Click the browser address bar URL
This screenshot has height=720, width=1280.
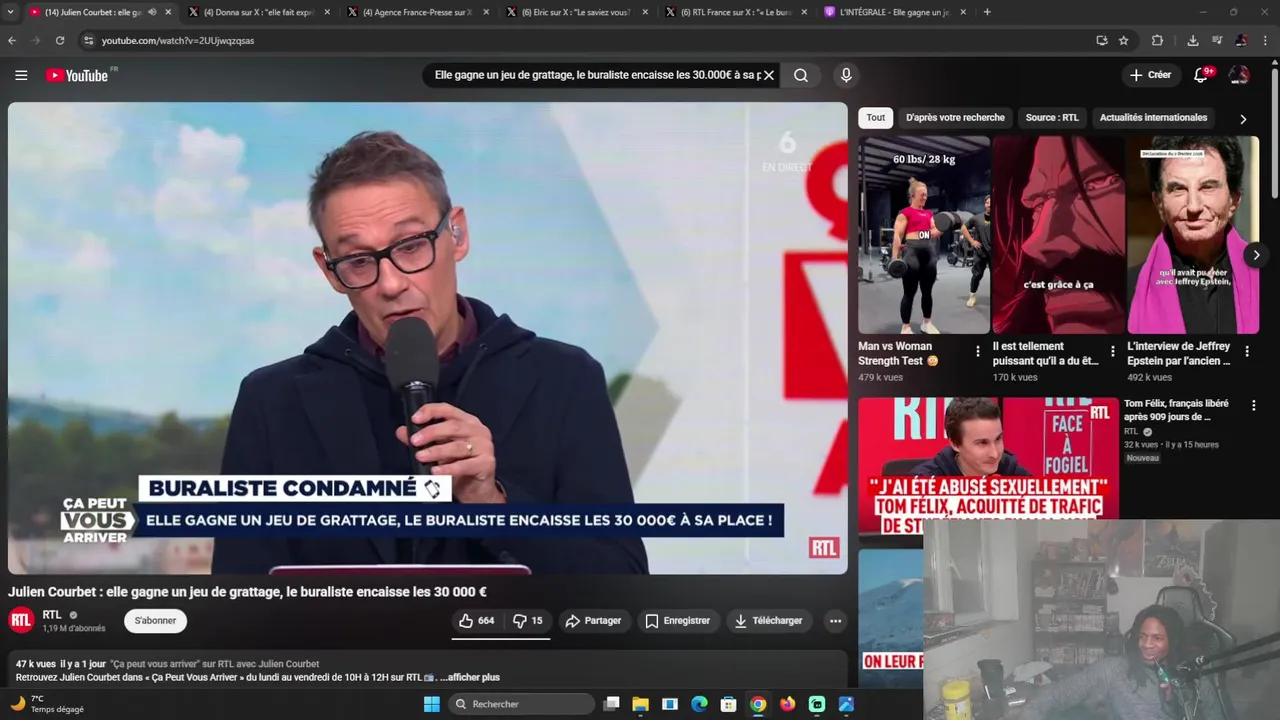(178, 41)
